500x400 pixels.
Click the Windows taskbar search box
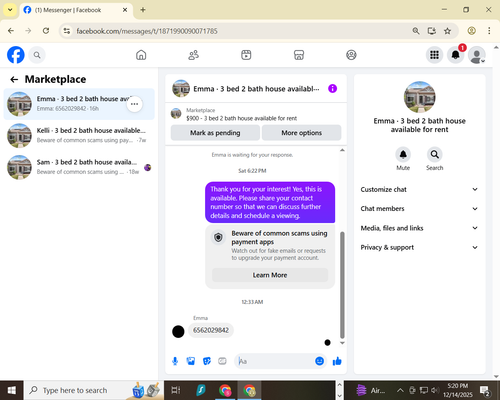coord(93,390)
